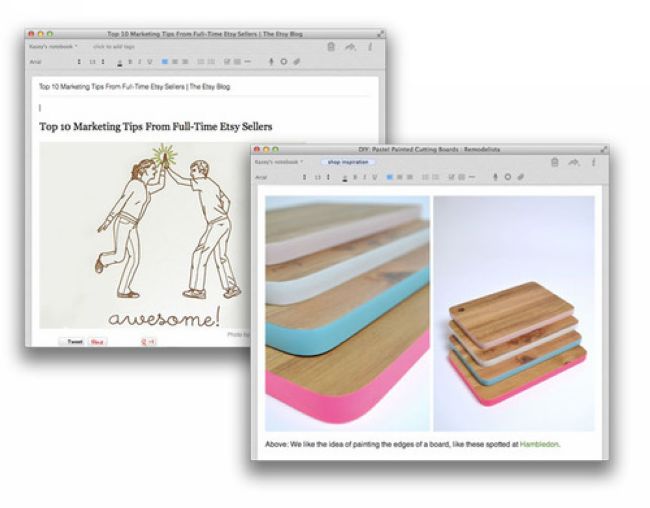Open note info in Etsy window
This screenshot has width=650, height=508.
point(369,46)
